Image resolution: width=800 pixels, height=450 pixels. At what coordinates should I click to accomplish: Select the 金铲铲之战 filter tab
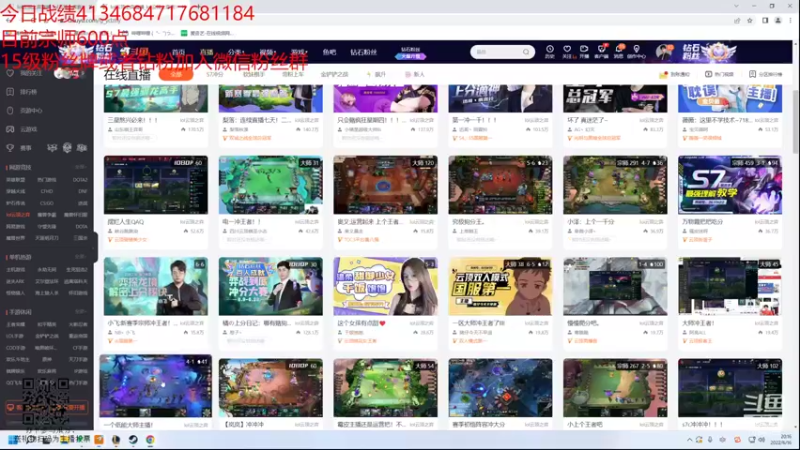pos(334,74)
